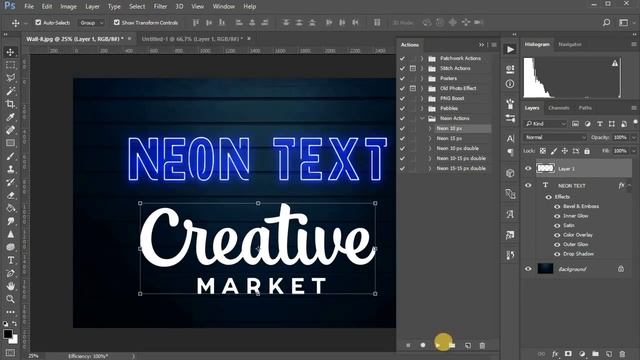Select the Eraser tool
Viewport: 640px width, 360px height.
[11, 195]
